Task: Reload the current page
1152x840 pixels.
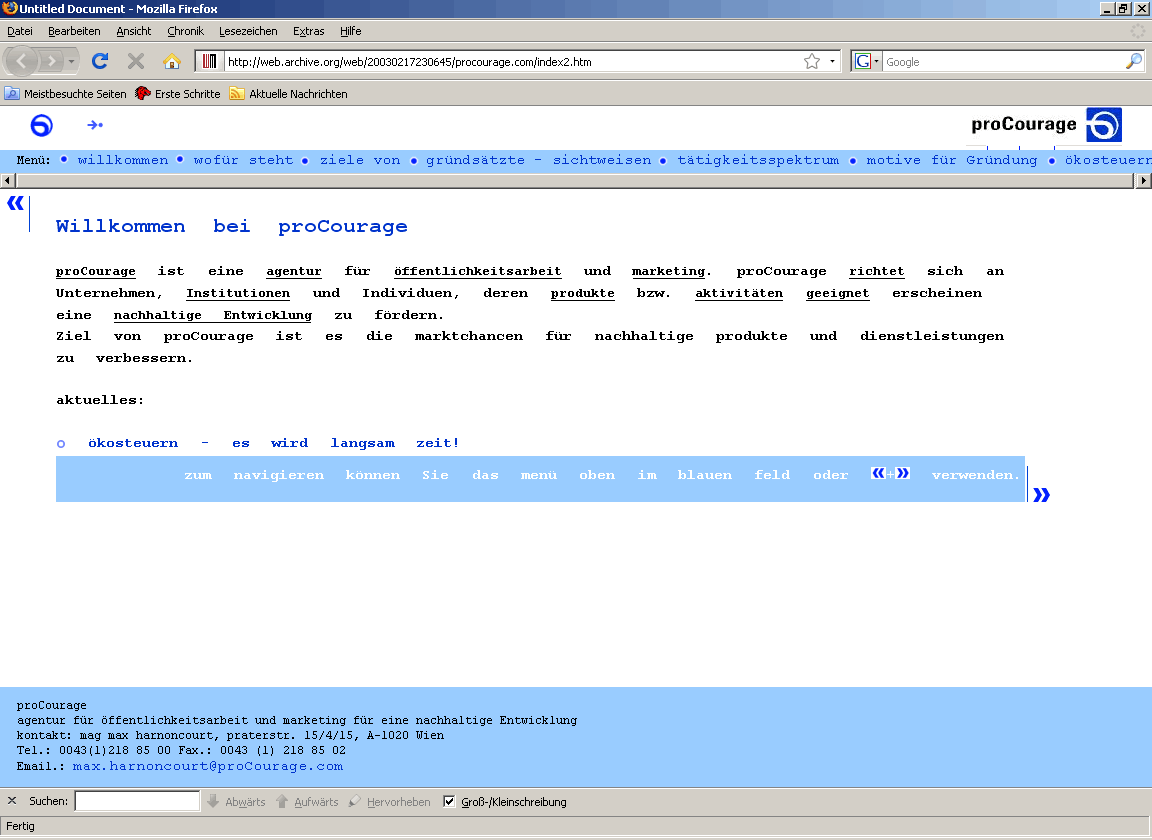Action: pyautogui.click(x=99, y=61)
